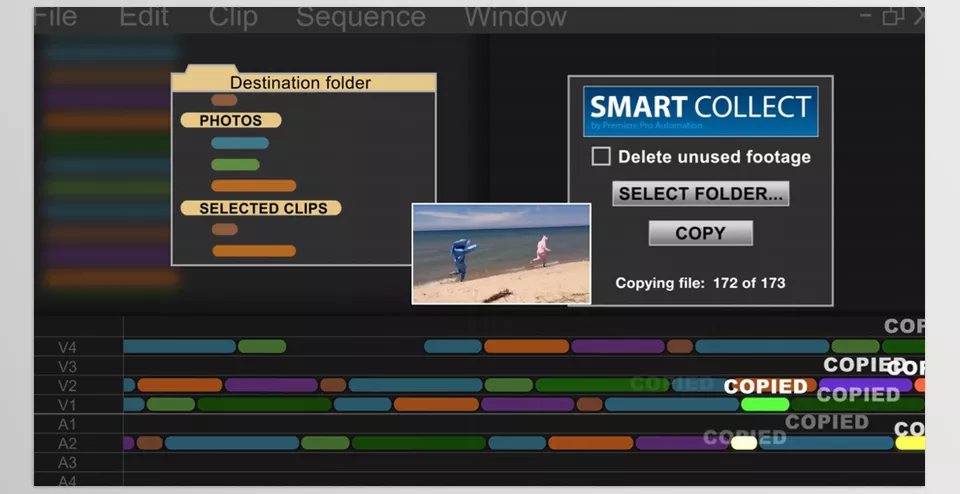Click the Smart Collect logo banner
The height and width of the screenshot is (494, 960).
tap(700, 111)
